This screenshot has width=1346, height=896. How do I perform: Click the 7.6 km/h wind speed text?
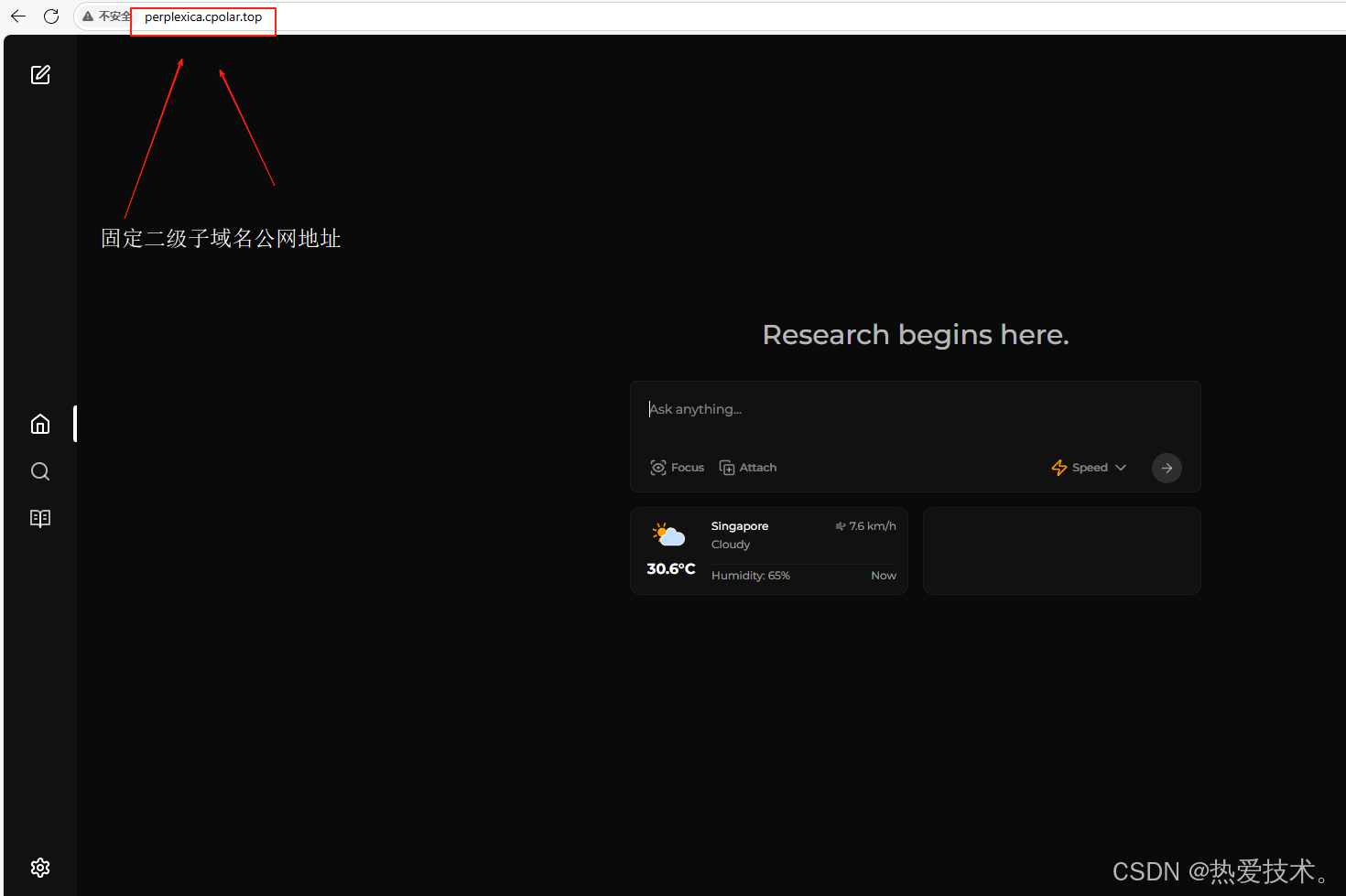(x=873, y=526)
